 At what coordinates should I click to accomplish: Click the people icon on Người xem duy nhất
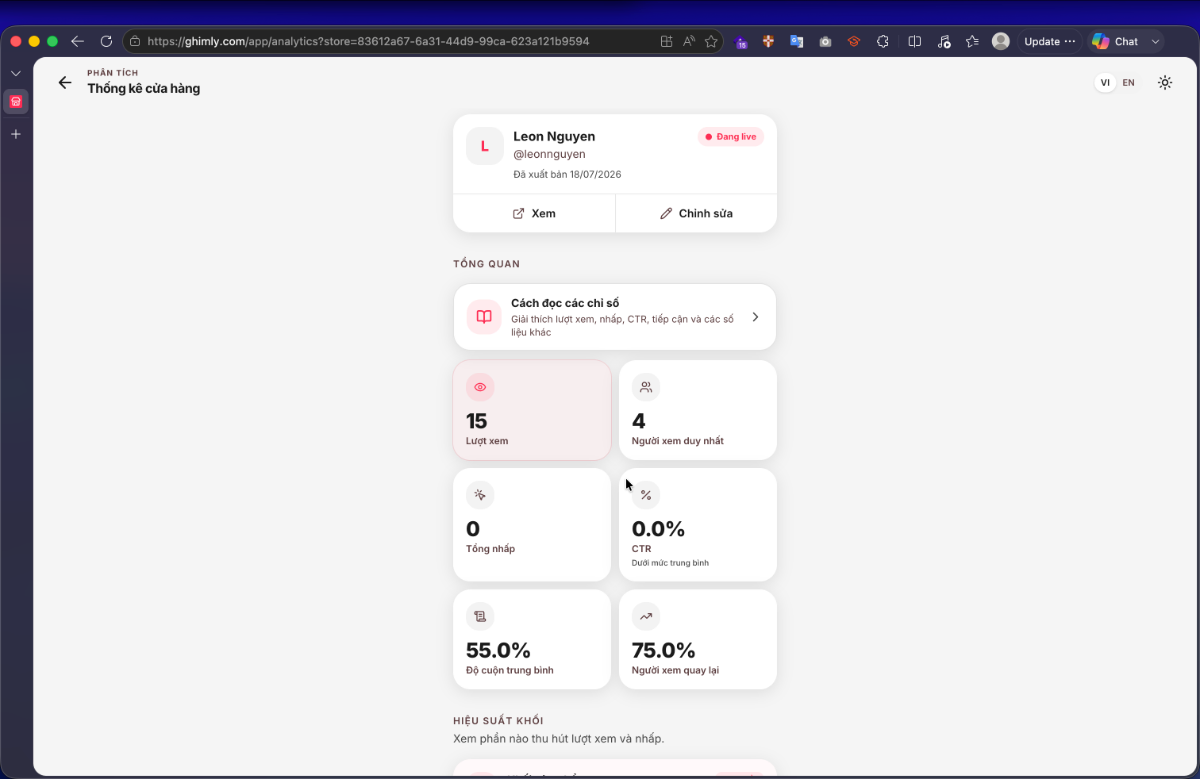pos(646,387)
